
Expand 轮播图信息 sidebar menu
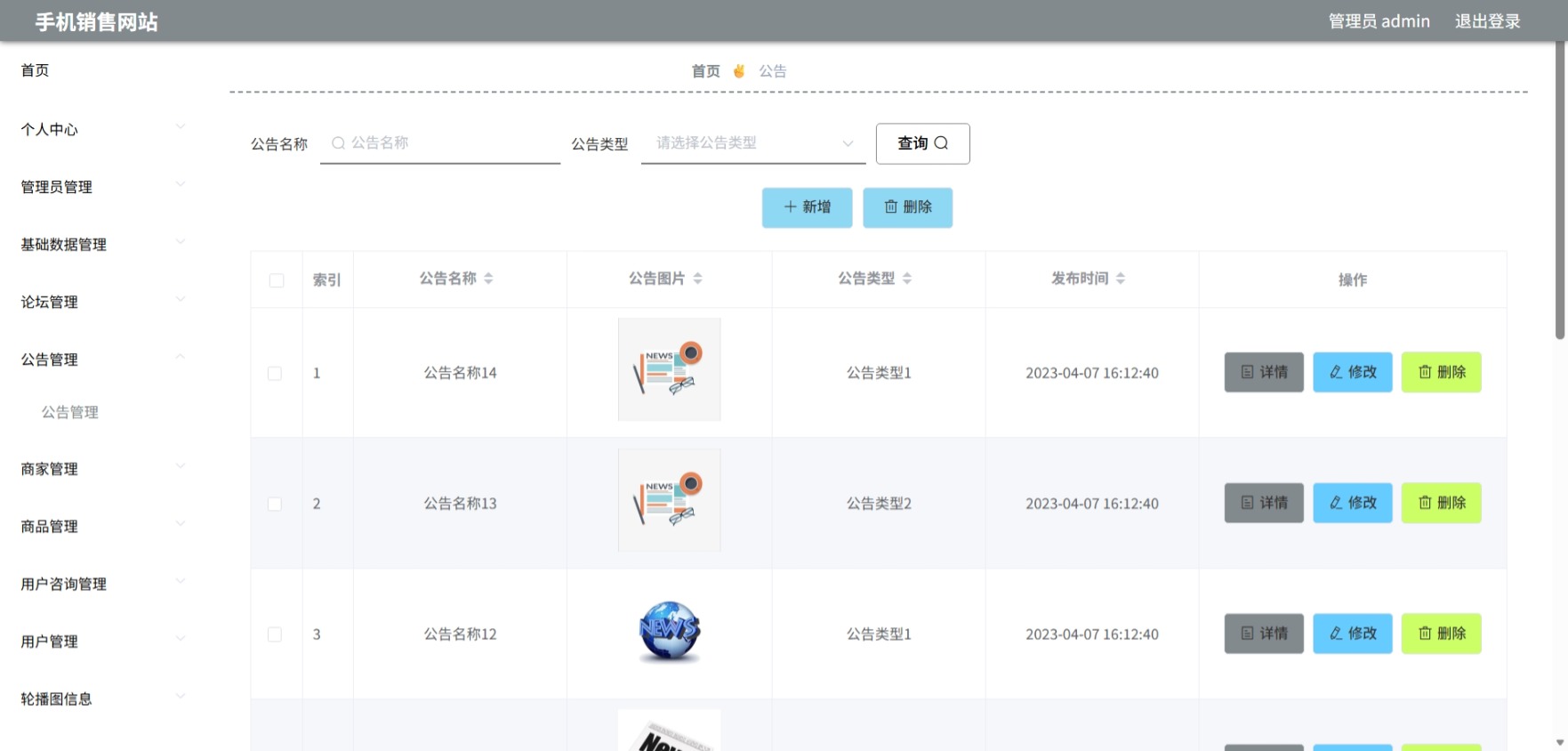103,699
